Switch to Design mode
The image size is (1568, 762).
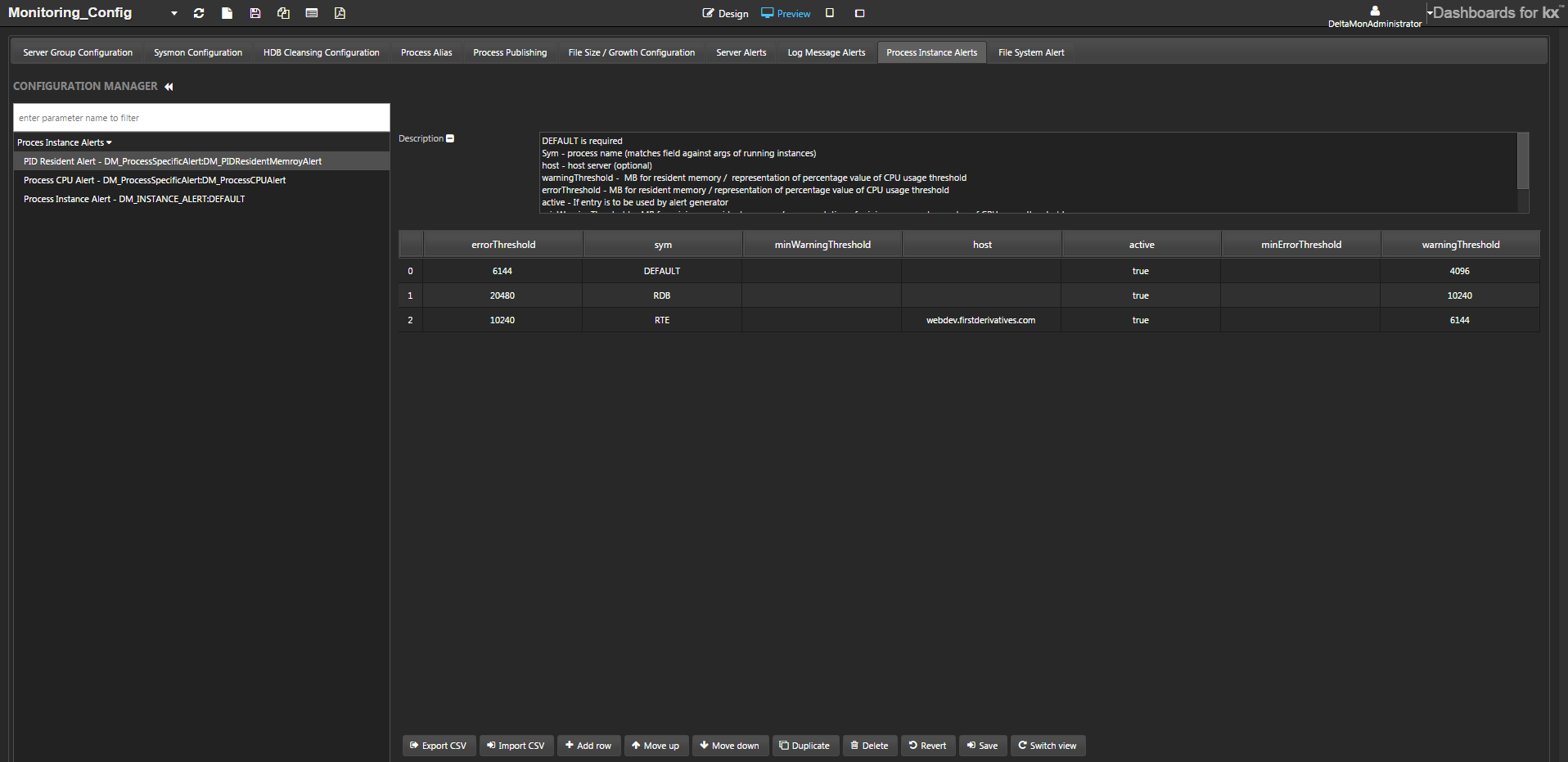point(725,14)
